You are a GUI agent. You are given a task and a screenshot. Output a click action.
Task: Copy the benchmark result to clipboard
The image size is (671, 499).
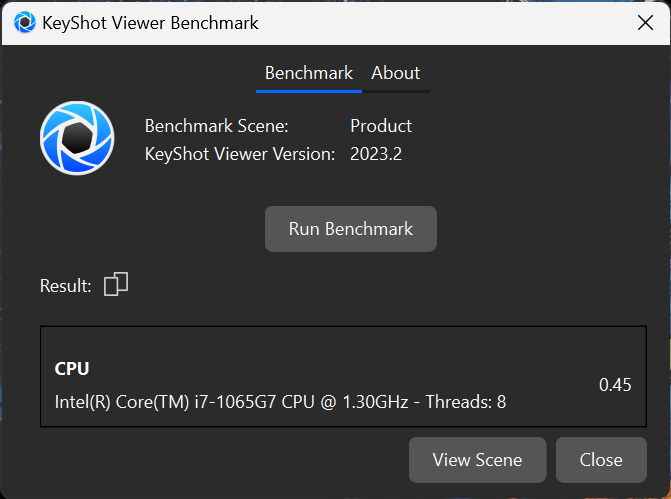click(x=116, y=284)
